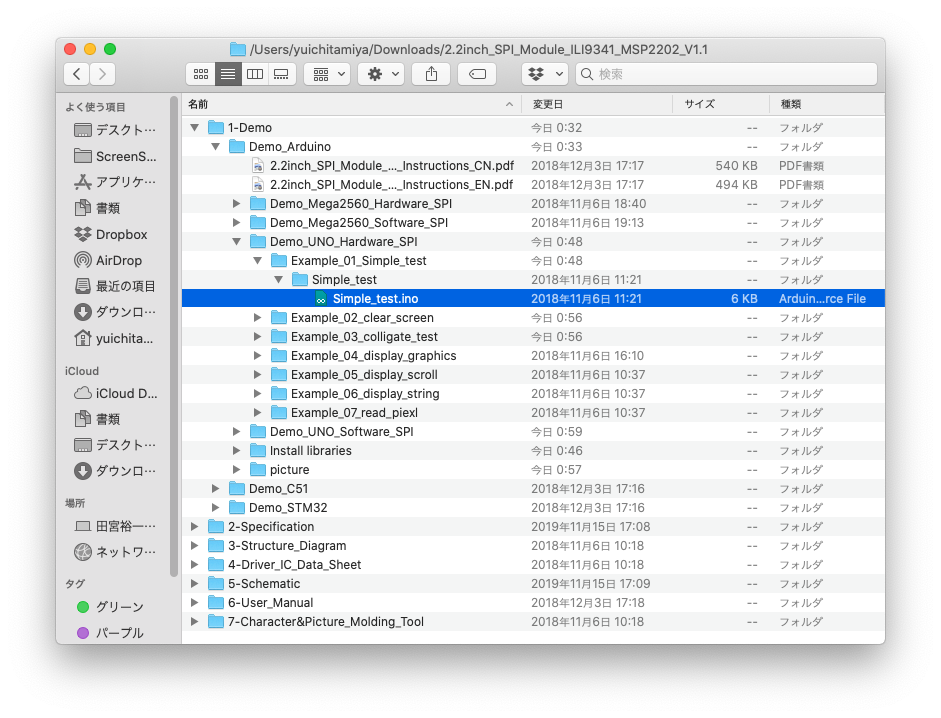Select Example_05_display_scroll folder icon
941x718 pixels.
pyautogui.click(x=278, y=375)
